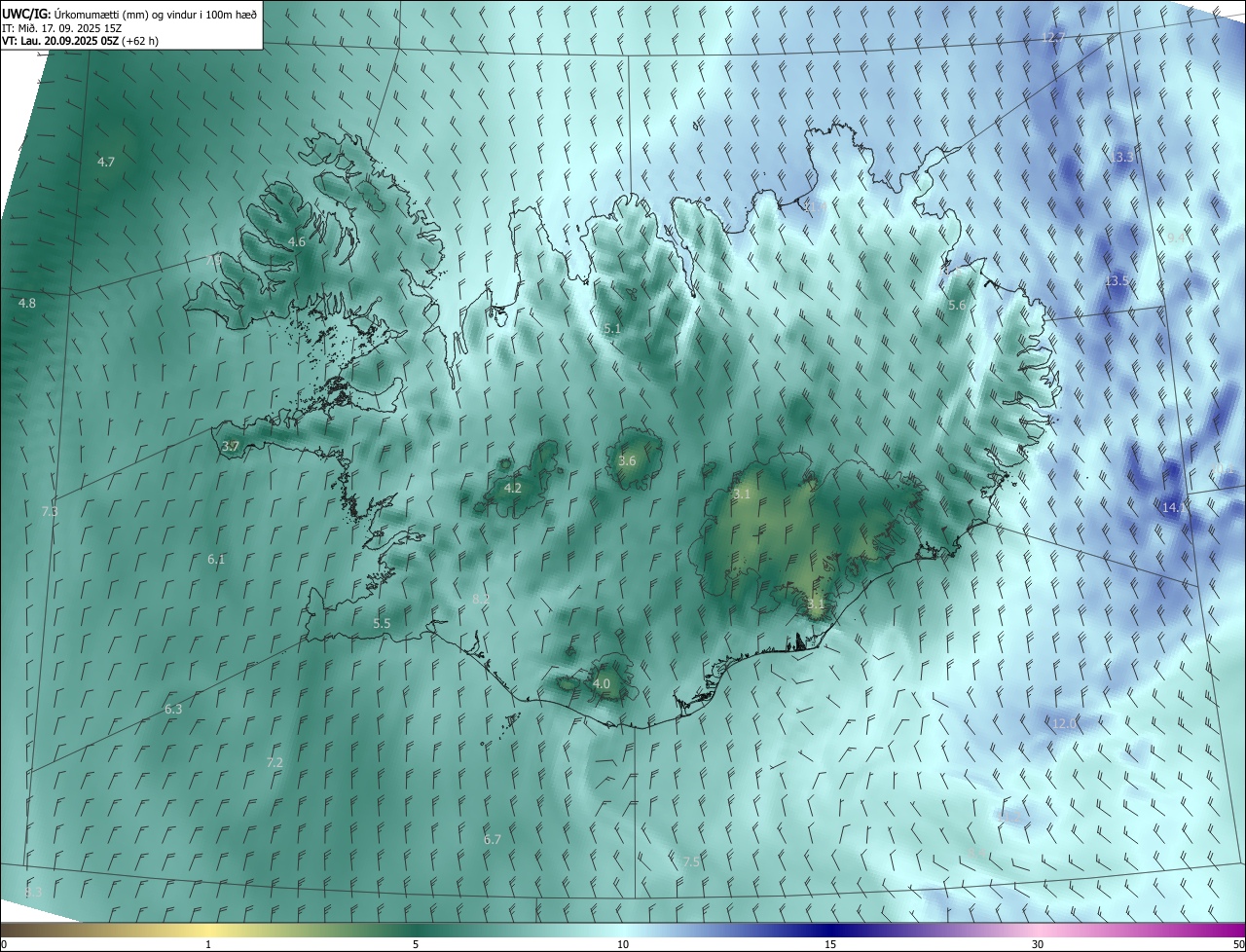The image size is (1246, 952).
Task: Click the UWC/IG title label
Action: (25, 14)
